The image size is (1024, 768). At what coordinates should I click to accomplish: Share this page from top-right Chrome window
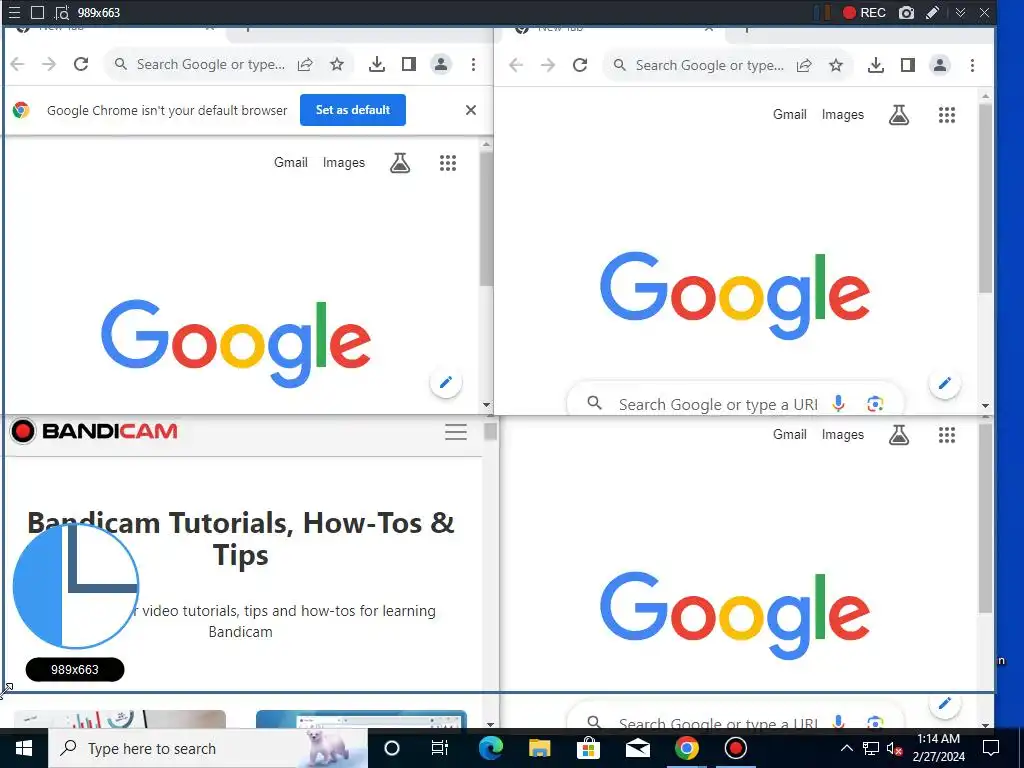(x=804, y=65)
